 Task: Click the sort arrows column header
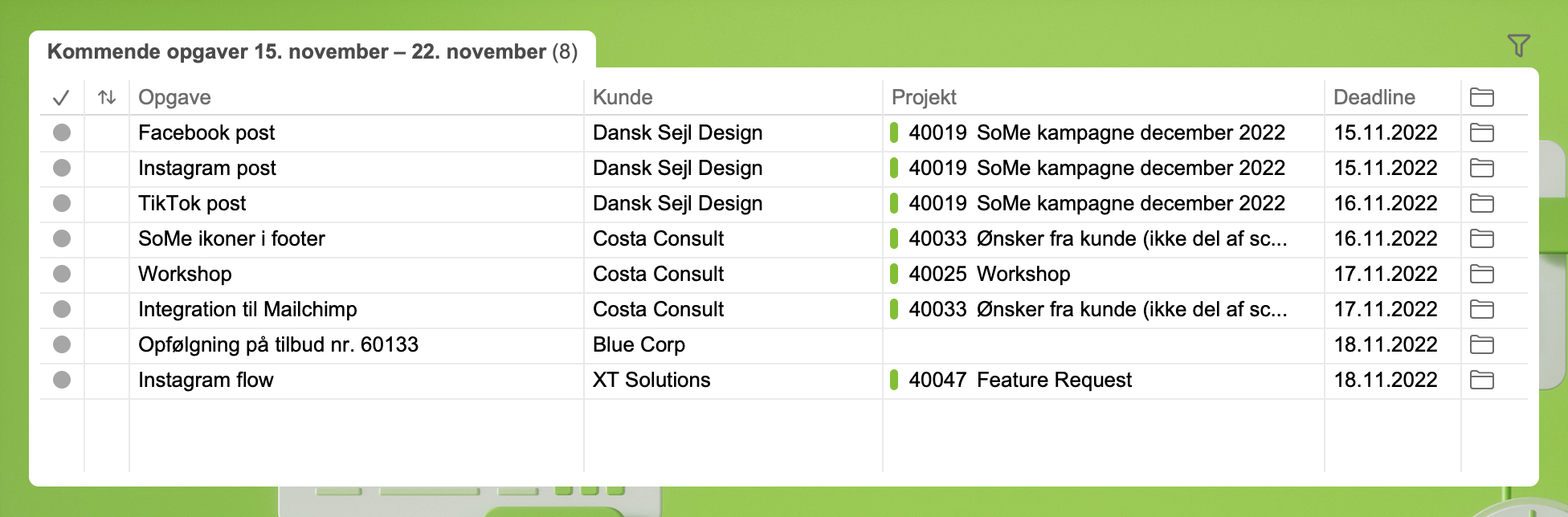coord(107,98)
